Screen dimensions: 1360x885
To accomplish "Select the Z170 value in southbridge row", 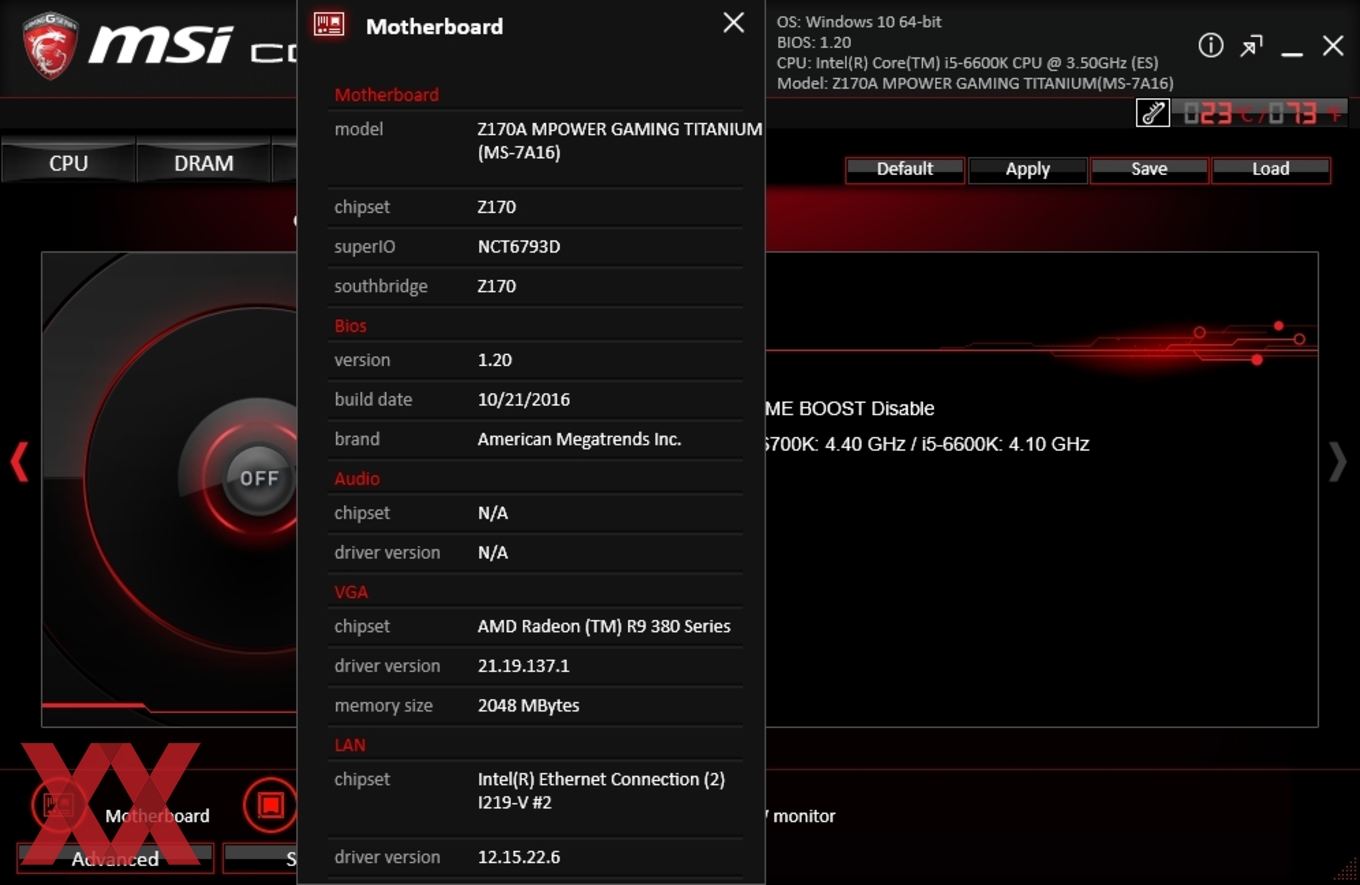I will tap(497, 286).
